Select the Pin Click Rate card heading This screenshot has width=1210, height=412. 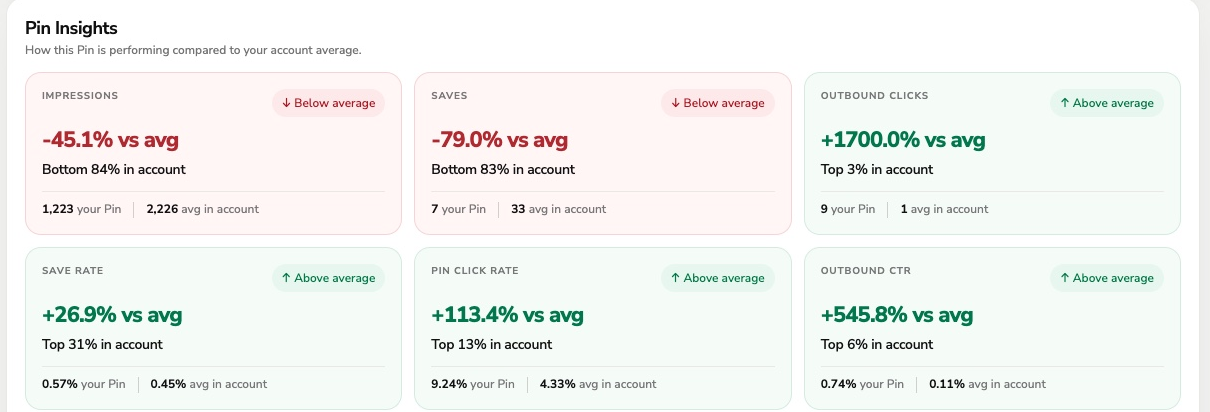[475, 271]
